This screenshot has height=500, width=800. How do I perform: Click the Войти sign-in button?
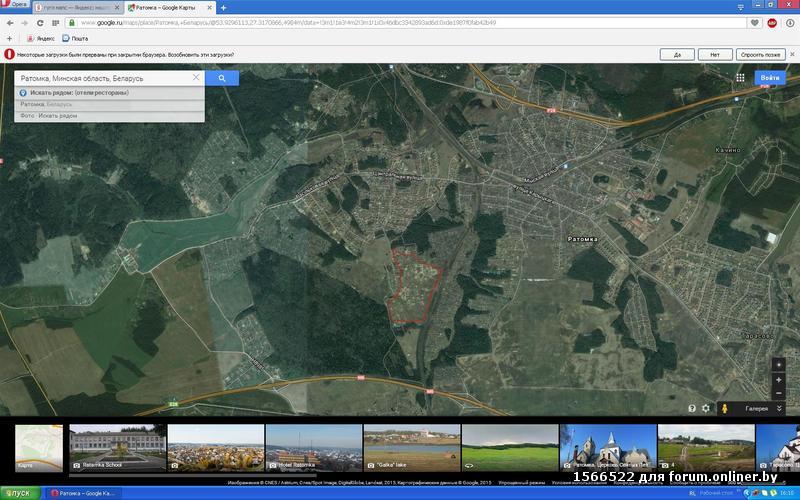coord(769,77)
